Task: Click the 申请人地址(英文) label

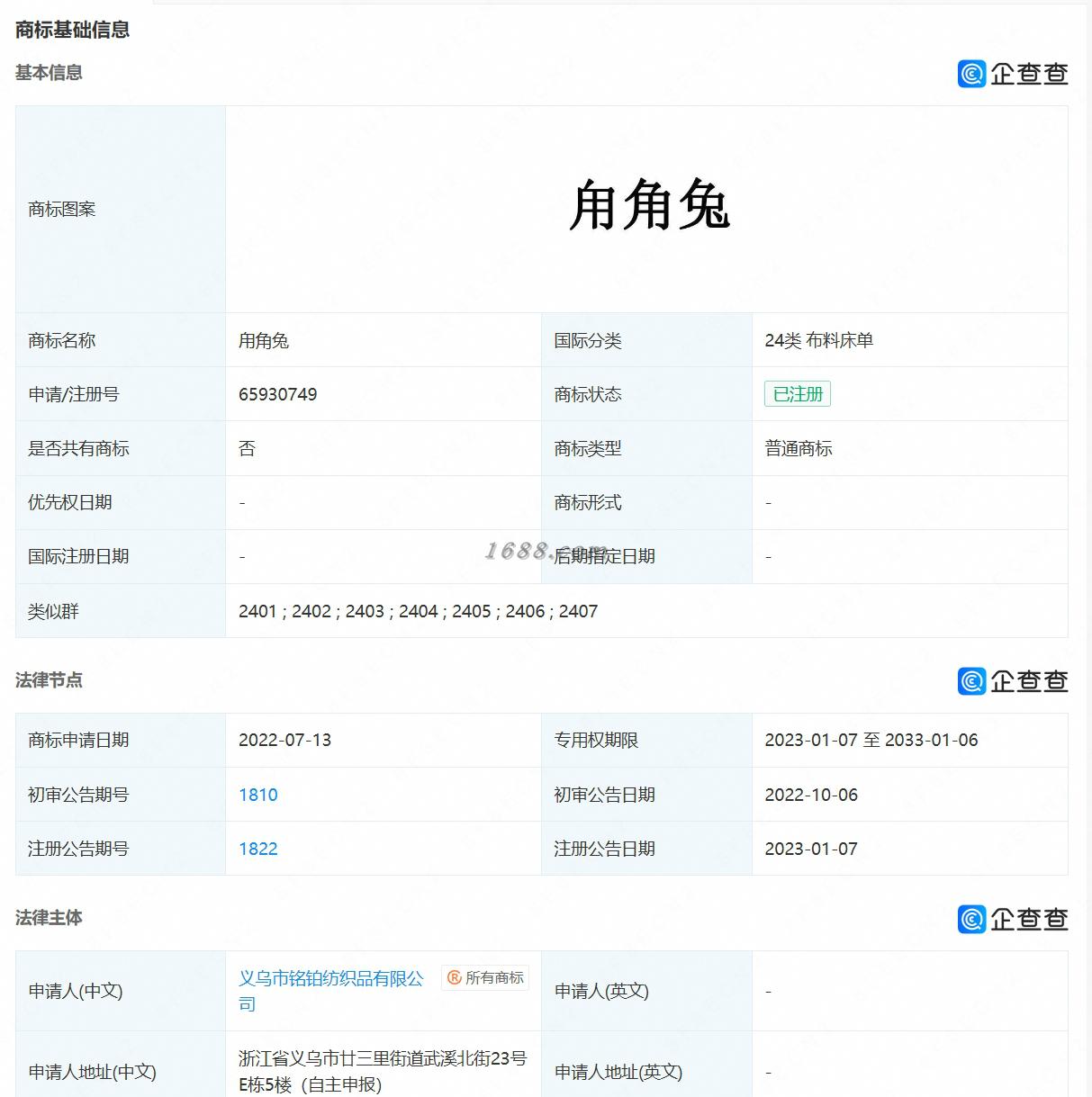Action: 618,1072
